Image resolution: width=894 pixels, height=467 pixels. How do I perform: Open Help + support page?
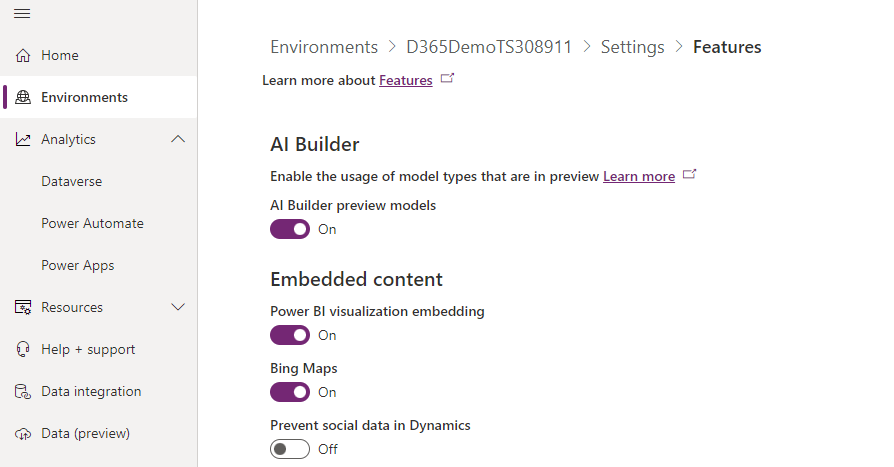(88, 350)
